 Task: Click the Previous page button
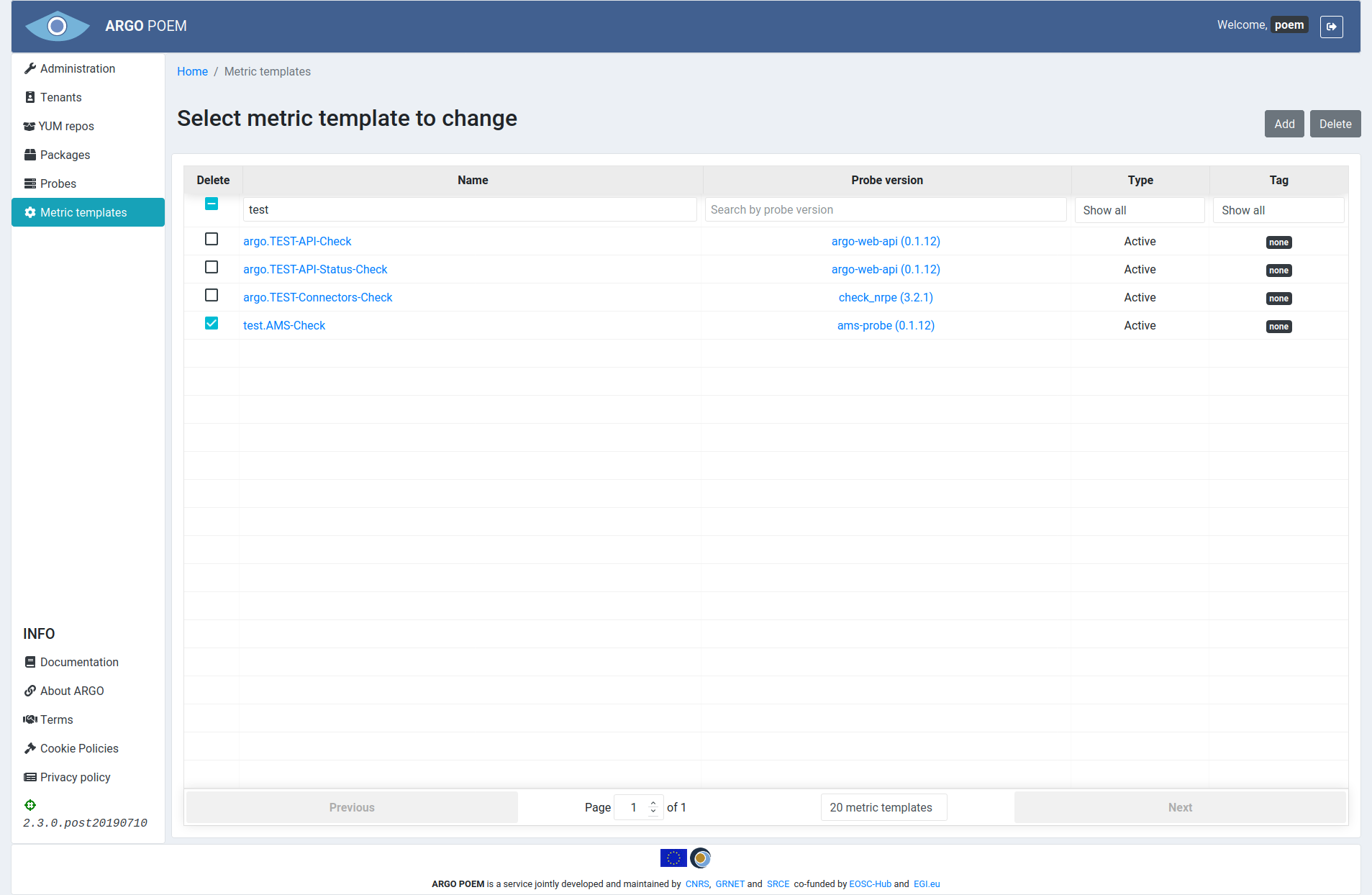point(352,807)
